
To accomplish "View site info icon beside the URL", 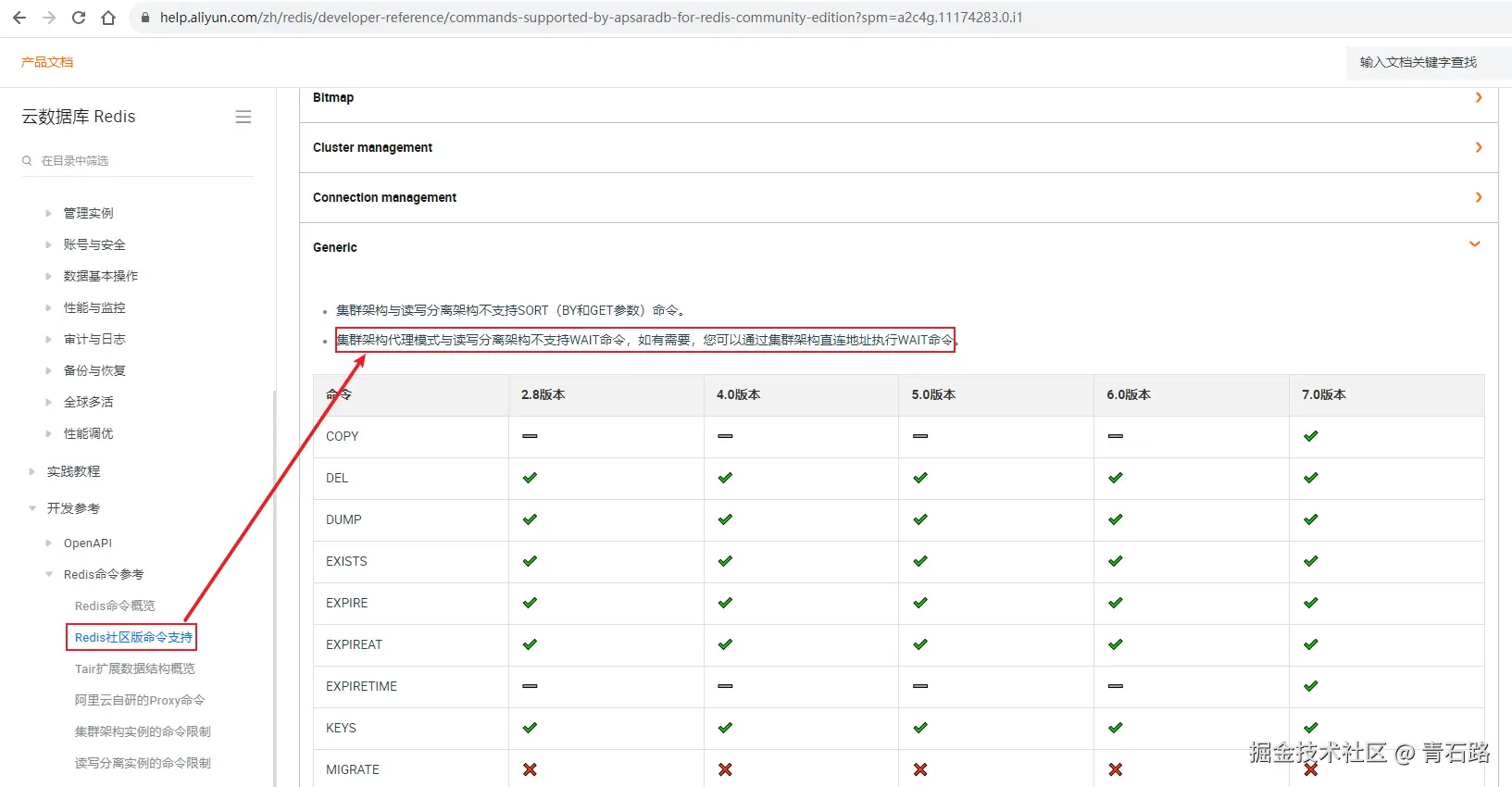I will coord(144,18).
